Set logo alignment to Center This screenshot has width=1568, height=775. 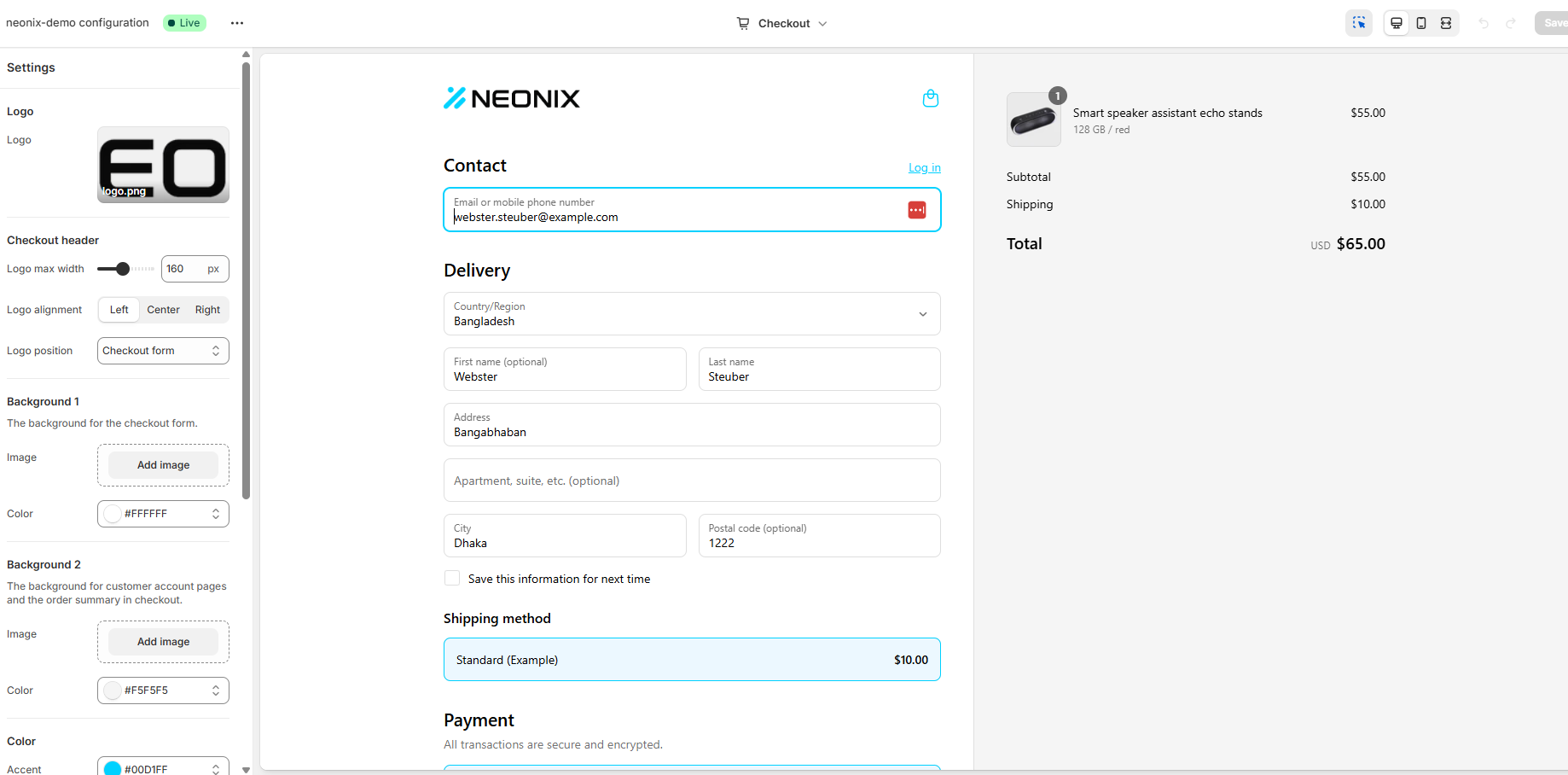[163, 310]
